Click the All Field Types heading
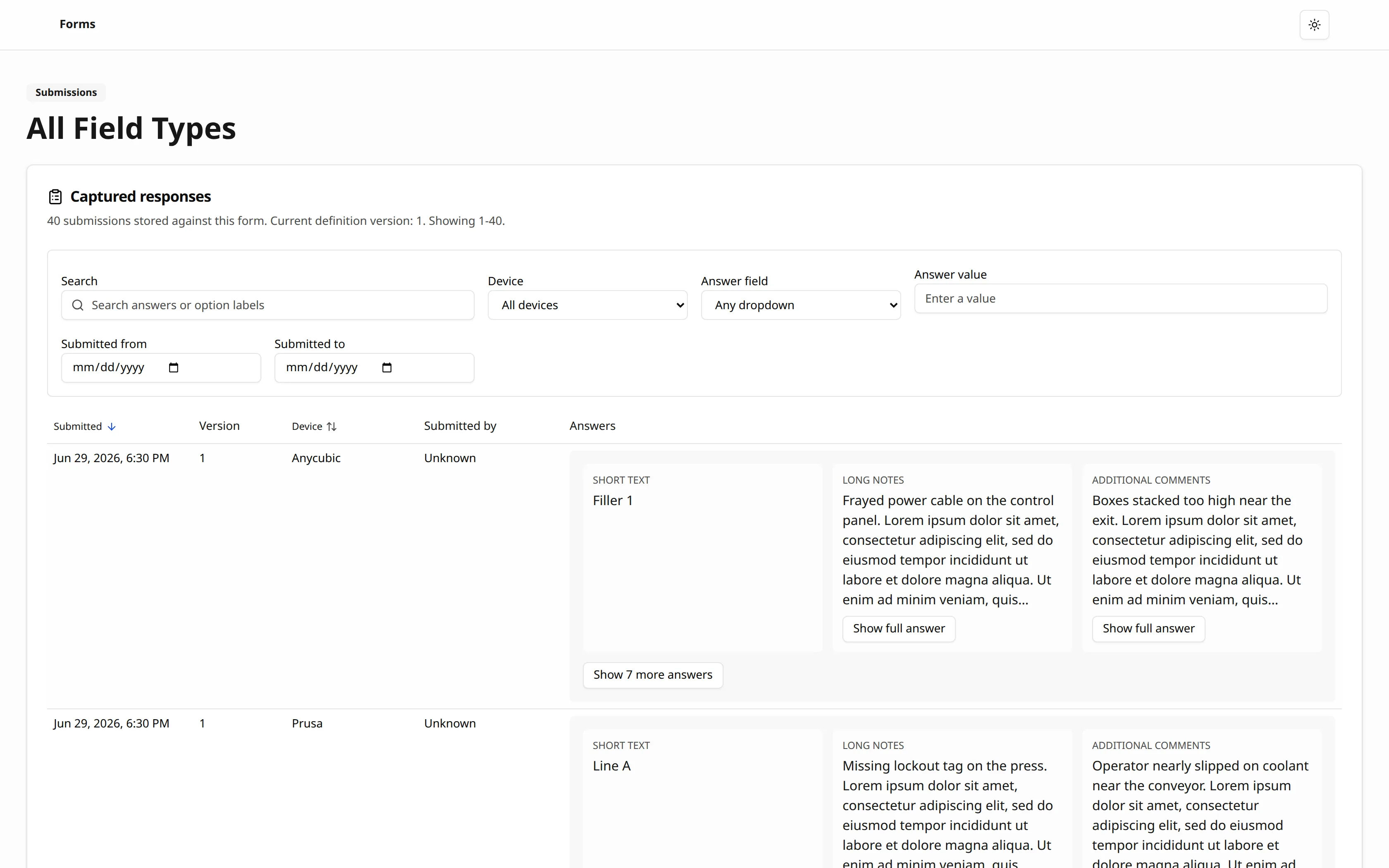This screenshot has width=1389, height=868. click(131, 128)
